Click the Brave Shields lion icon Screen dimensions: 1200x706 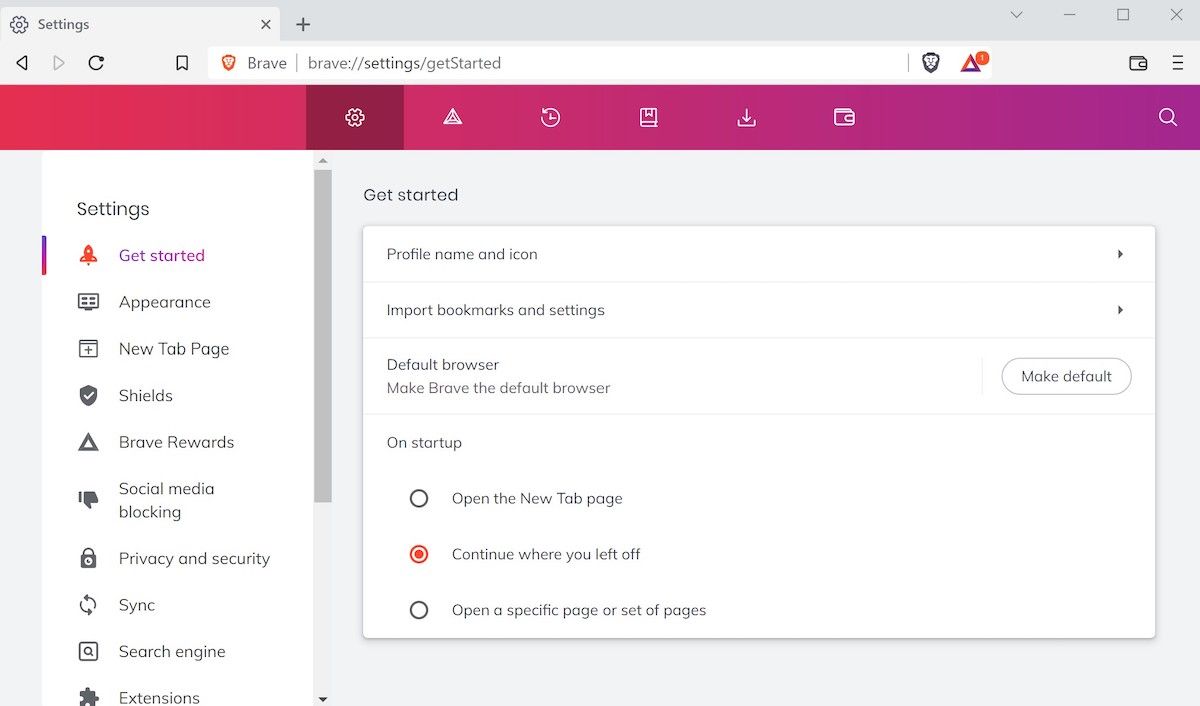tap(931, 63)
